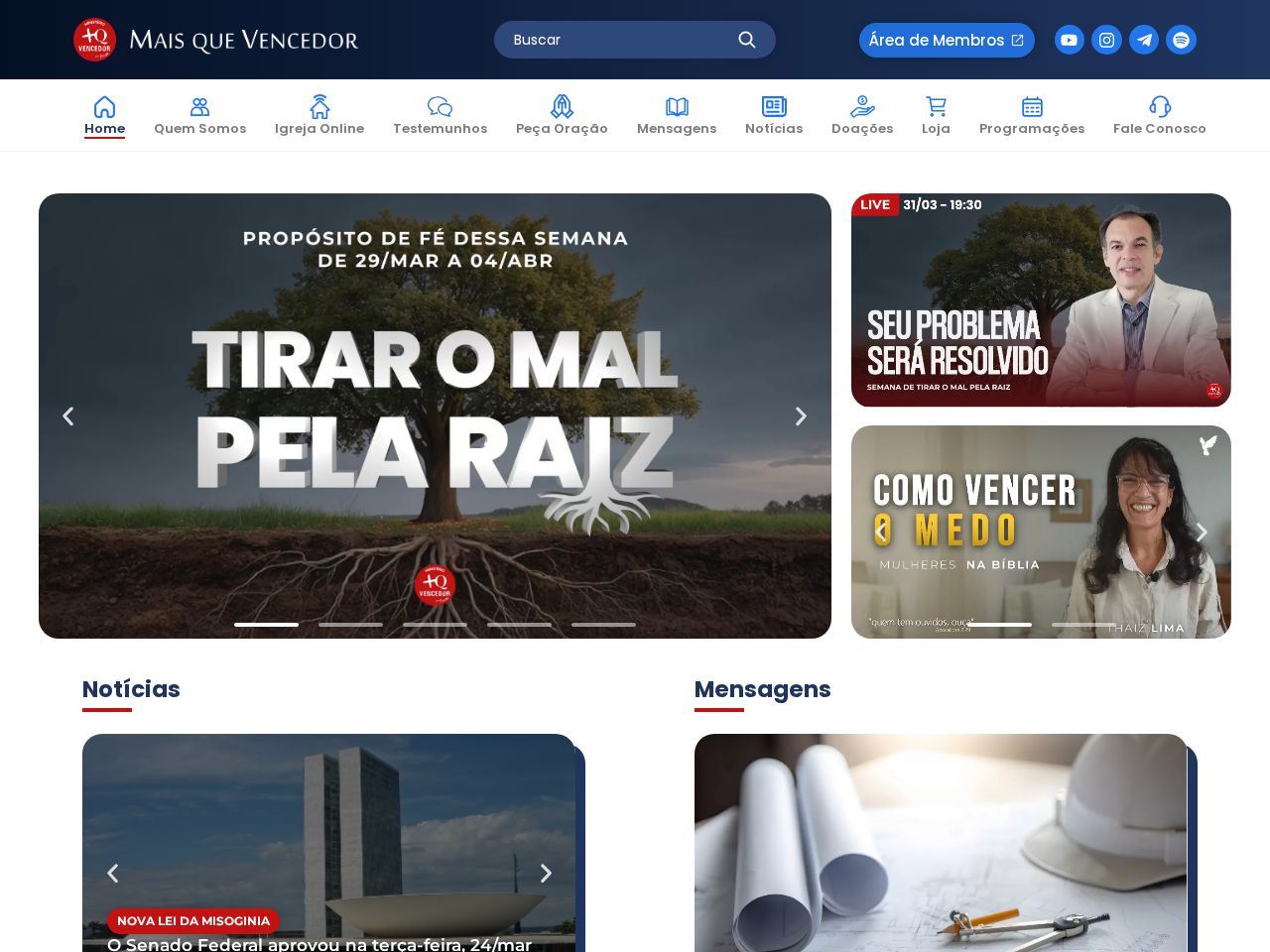Select the third main banner slide indicator
Image resolution: width=1270 pixels, height=952 pixels.
pyautogui.click(x=435, y=625)
